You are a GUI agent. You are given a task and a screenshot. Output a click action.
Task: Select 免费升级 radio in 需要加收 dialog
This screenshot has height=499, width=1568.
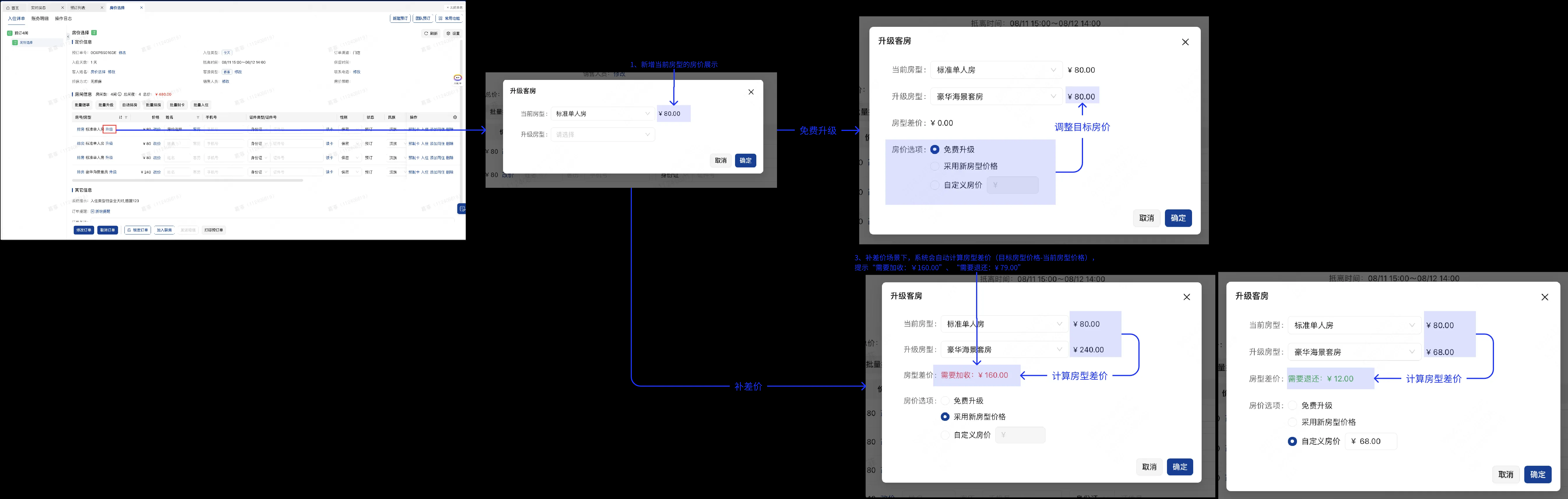click(945, 401)
